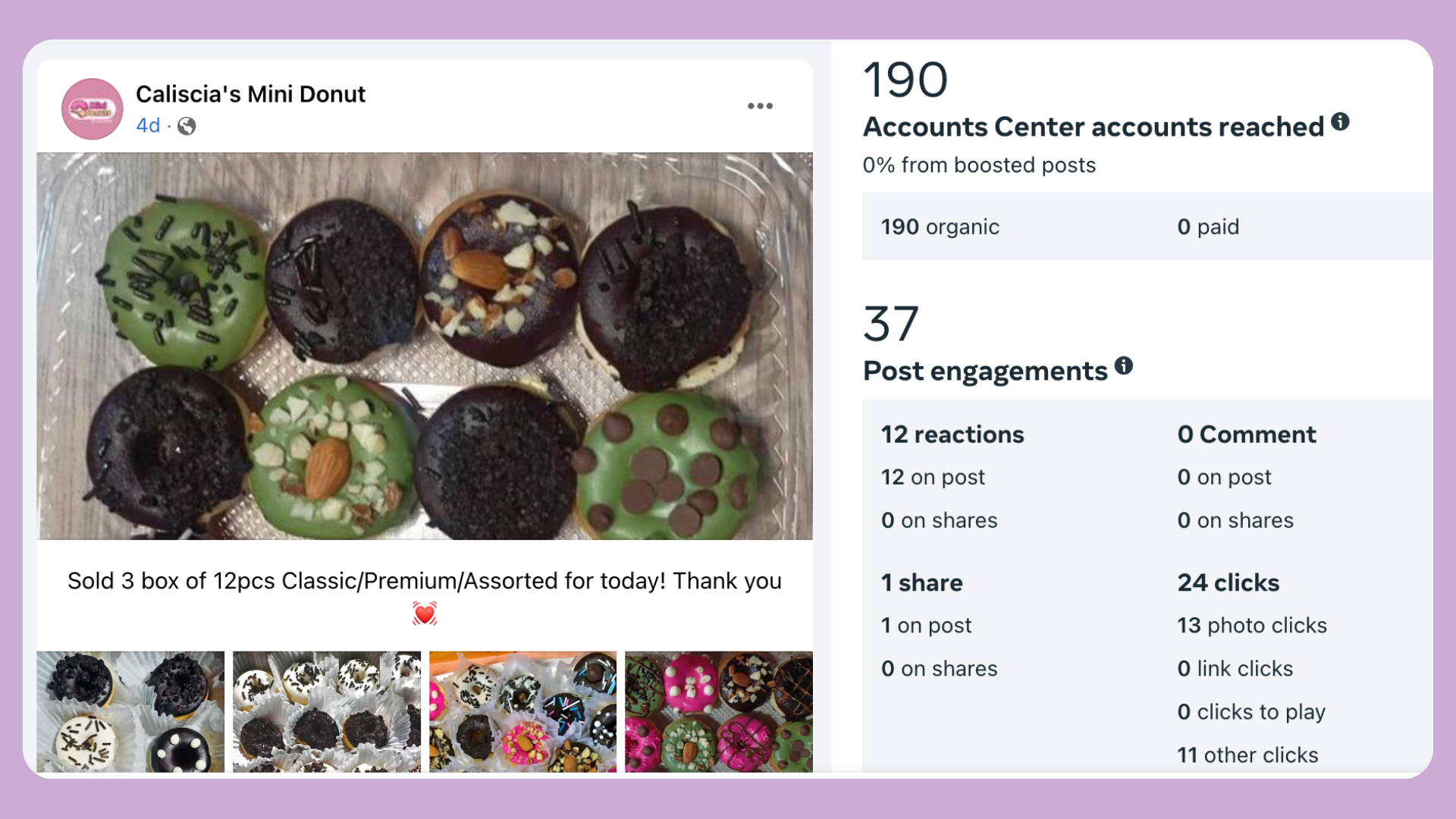Click the 190 organic reach figure
The image size is (1456, 819).
940,227
